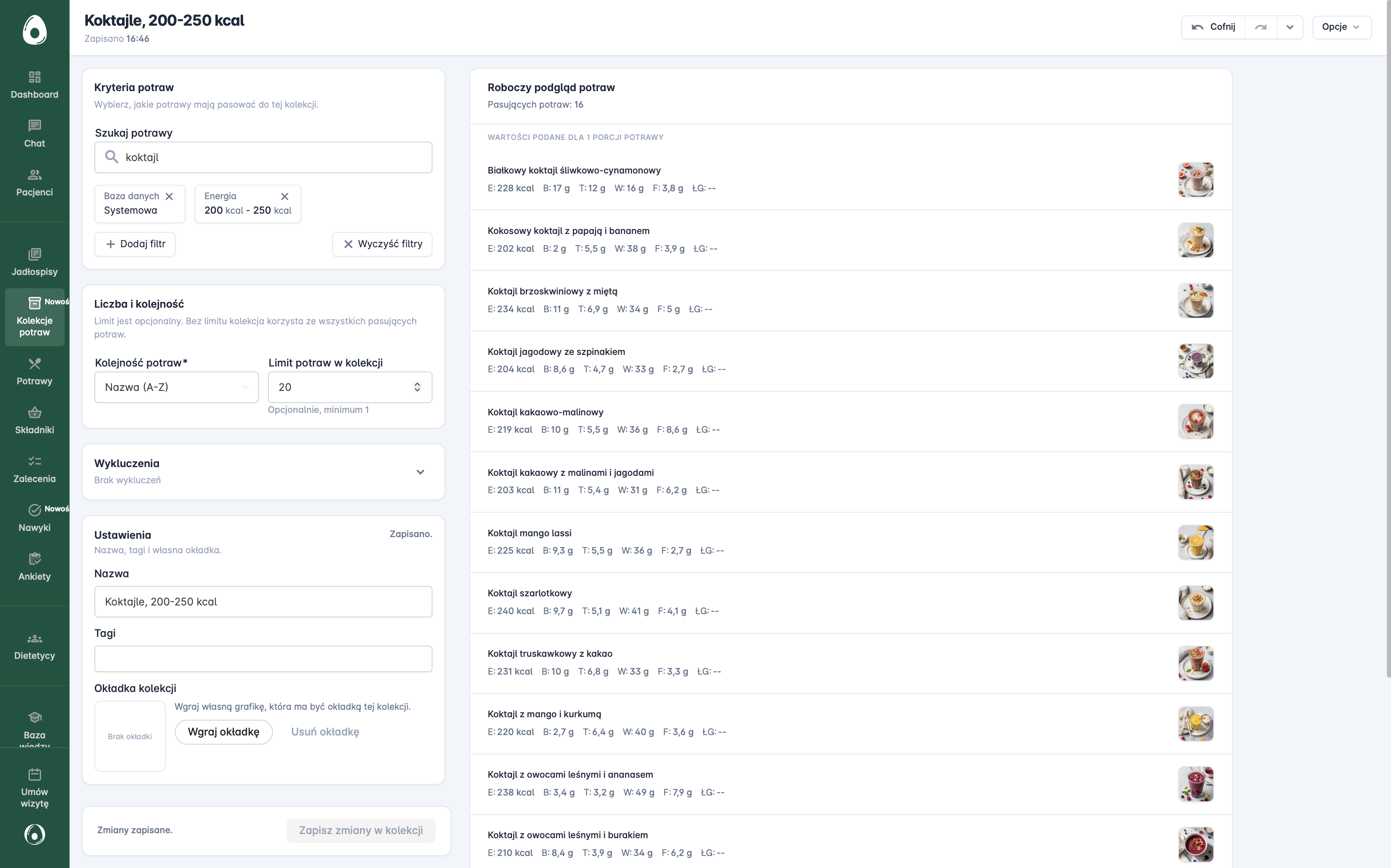Open Koktajl szarlotkowy thumbnail

click(x=1196, y=603)
